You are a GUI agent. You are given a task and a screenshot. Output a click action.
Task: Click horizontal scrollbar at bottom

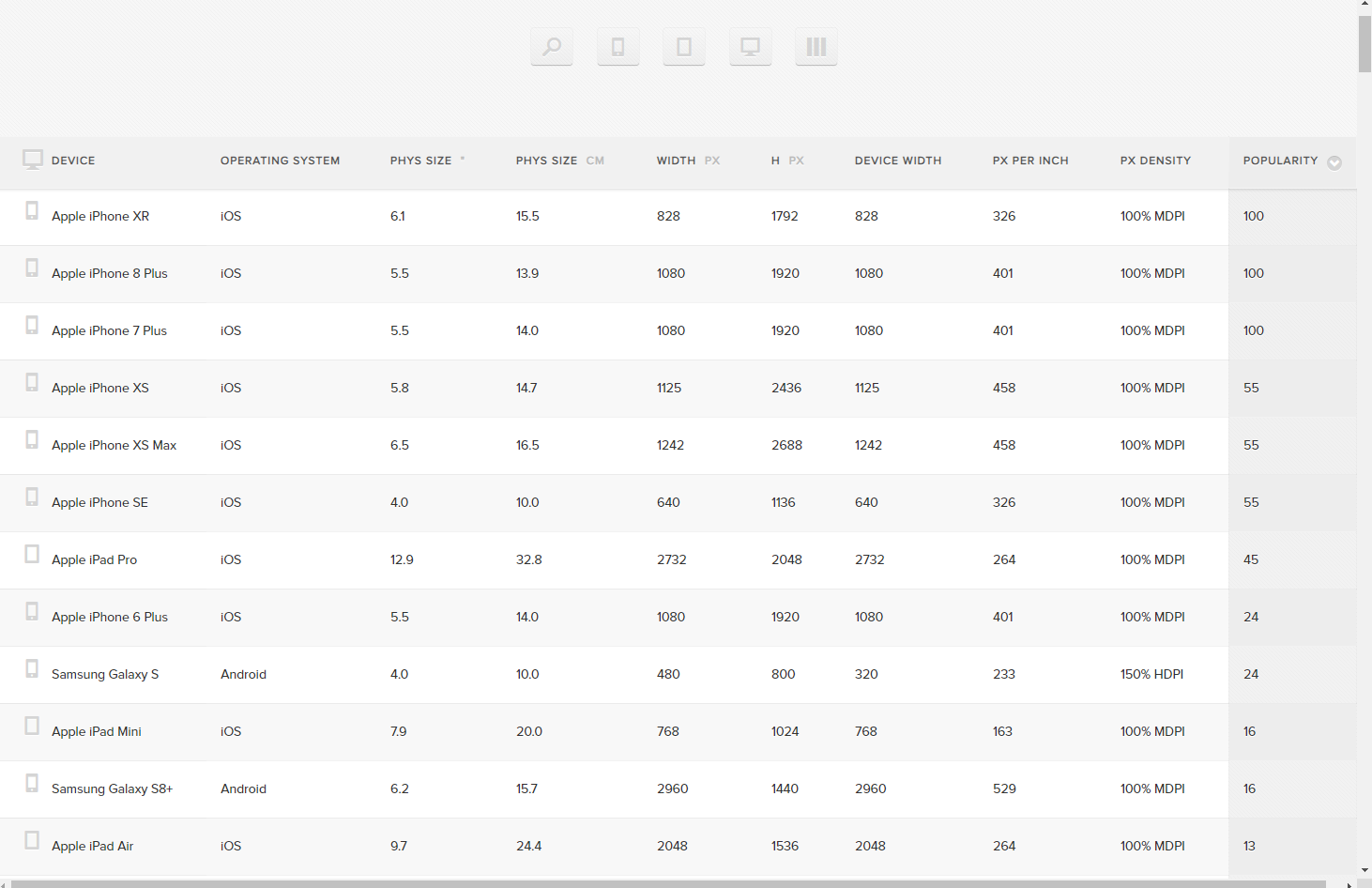[x=667, y=883]
